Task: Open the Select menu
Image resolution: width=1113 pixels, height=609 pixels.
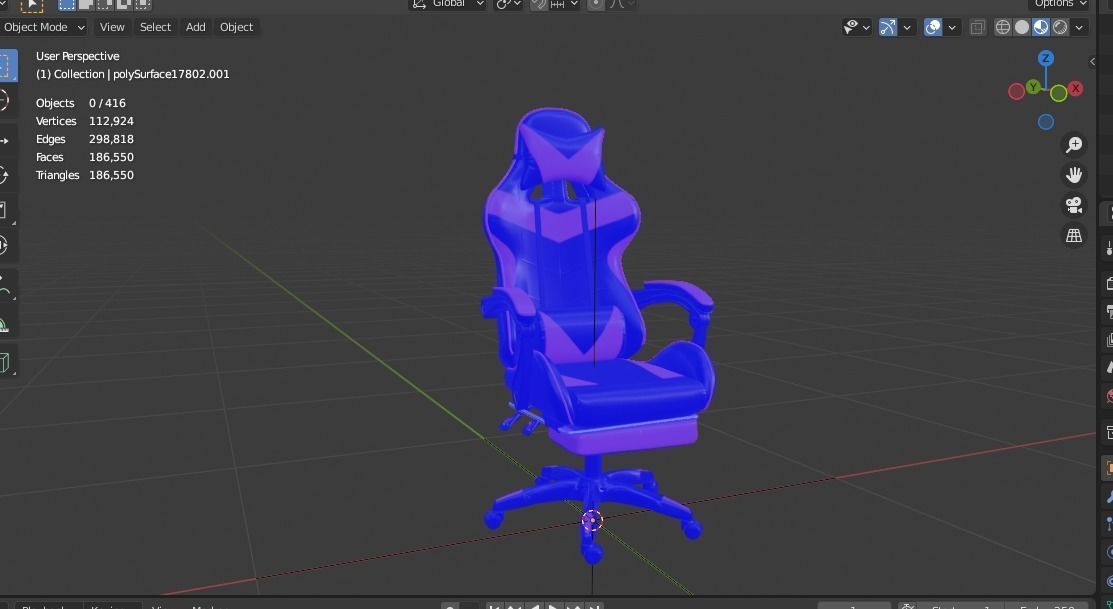Action: click(155, 27)
